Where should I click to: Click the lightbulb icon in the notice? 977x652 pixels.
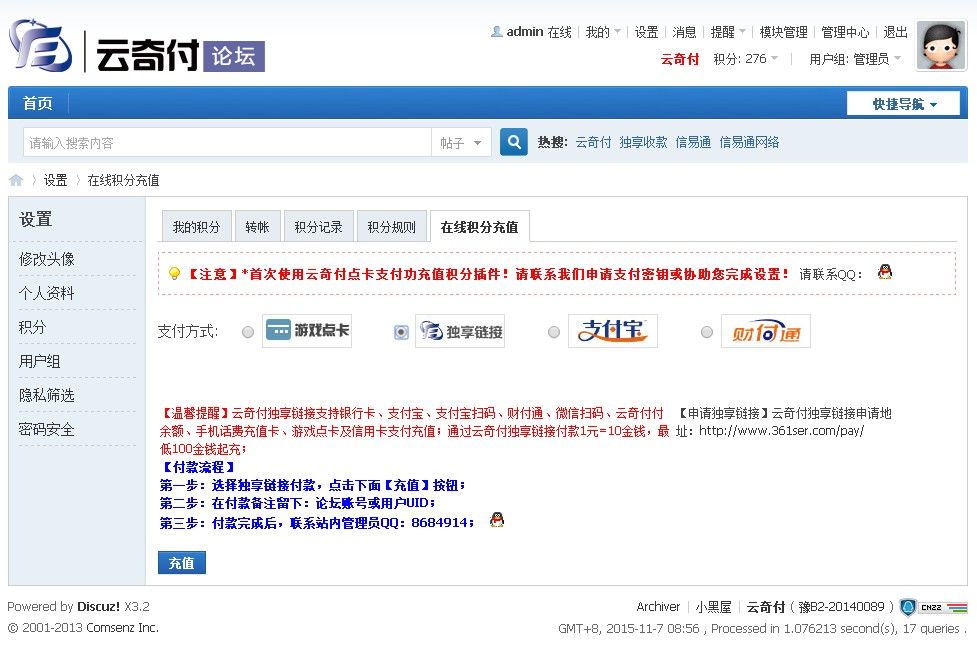pyautogui.click(x=174, y=273)
